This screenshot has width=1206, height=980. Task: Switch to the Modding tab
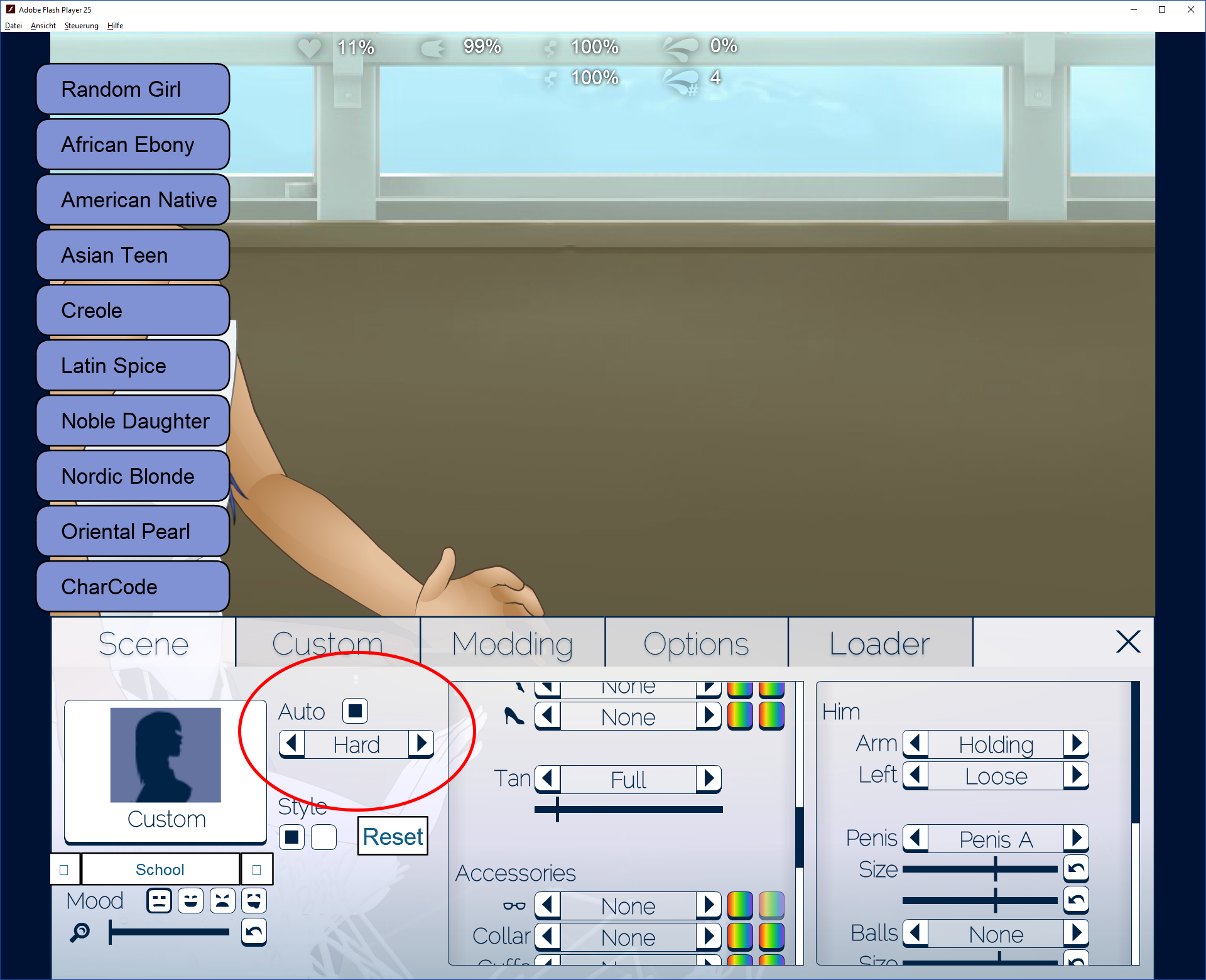coord(512,644)
